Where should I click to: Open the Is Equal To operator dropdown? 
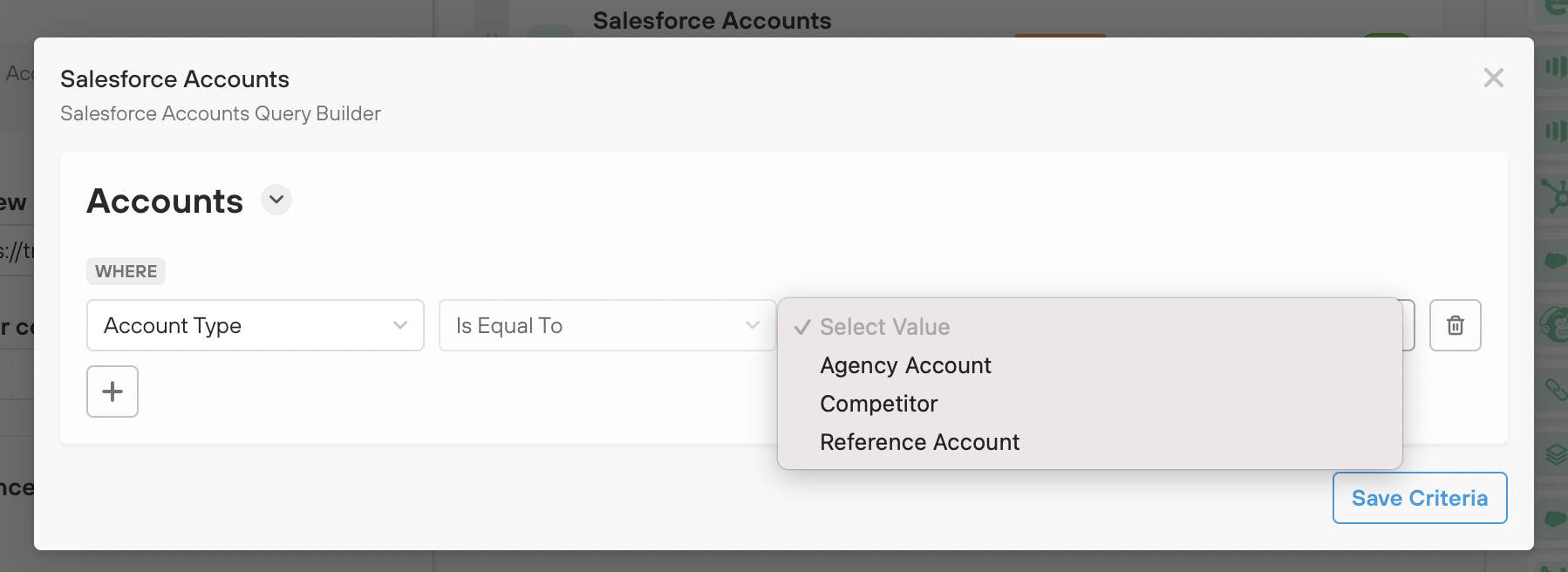point(606,325)
